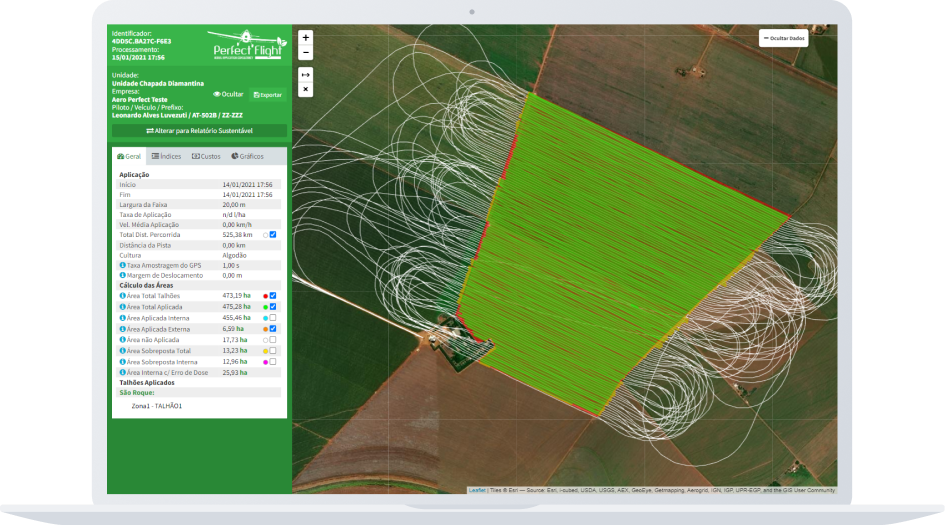Uncheck the Área Total Talhões checkbox
The width and height of the screenshot is (945, 525).
(273, 296)
